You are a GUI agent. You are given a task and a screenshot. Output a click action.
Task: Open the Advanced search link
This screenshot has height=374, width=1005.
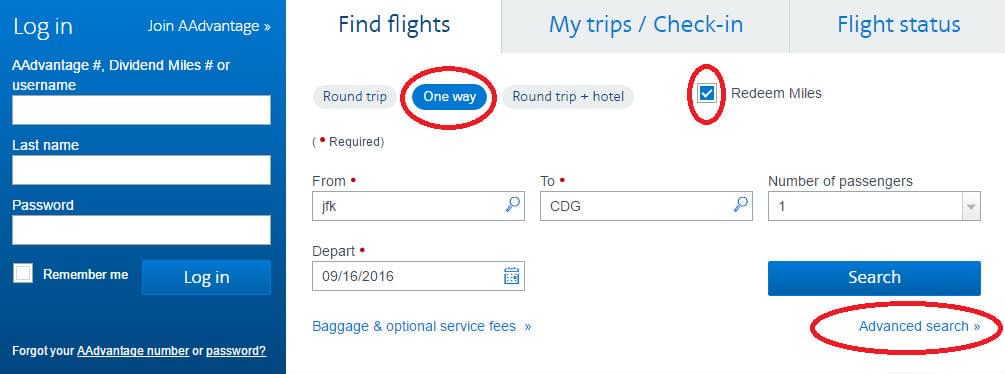click(919, 327)
